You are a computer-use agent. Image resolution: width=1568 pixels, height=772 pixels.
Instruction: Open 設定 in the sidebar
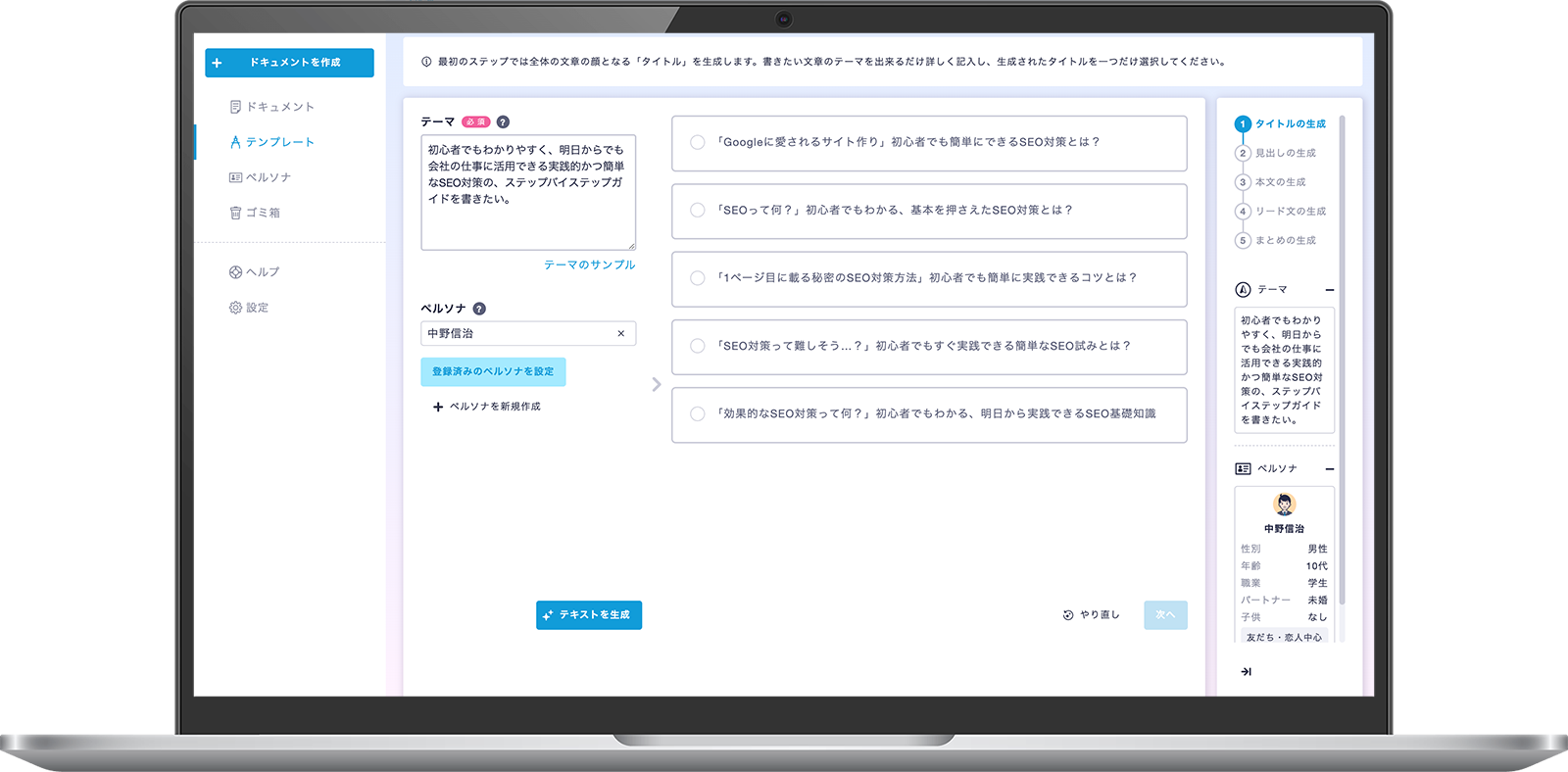click(x=249, y=308)
